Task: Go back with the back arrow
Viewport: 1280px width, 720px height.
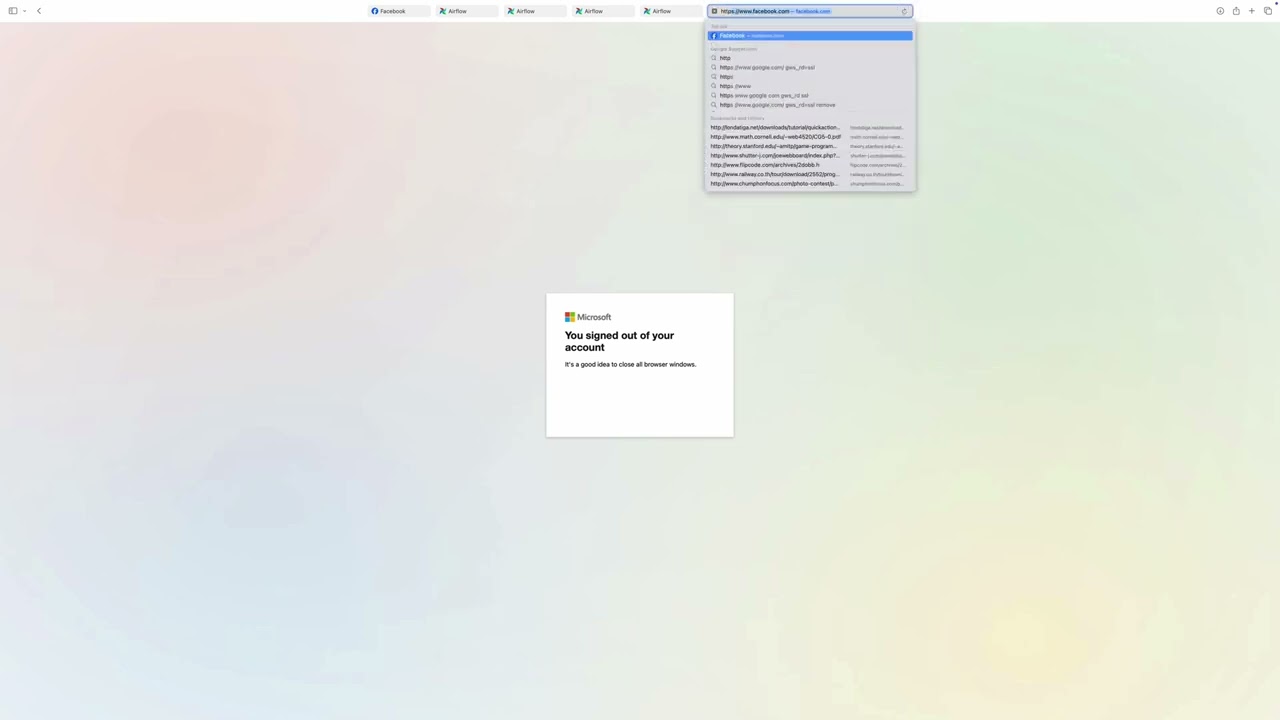Action: 39,11
